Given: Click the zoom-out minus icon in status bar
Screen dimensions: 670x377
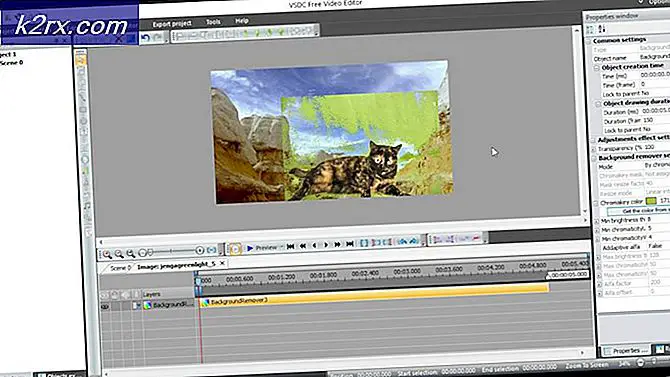Looking at the screenshot, I should pyautogui.click(x=641, y=362).
